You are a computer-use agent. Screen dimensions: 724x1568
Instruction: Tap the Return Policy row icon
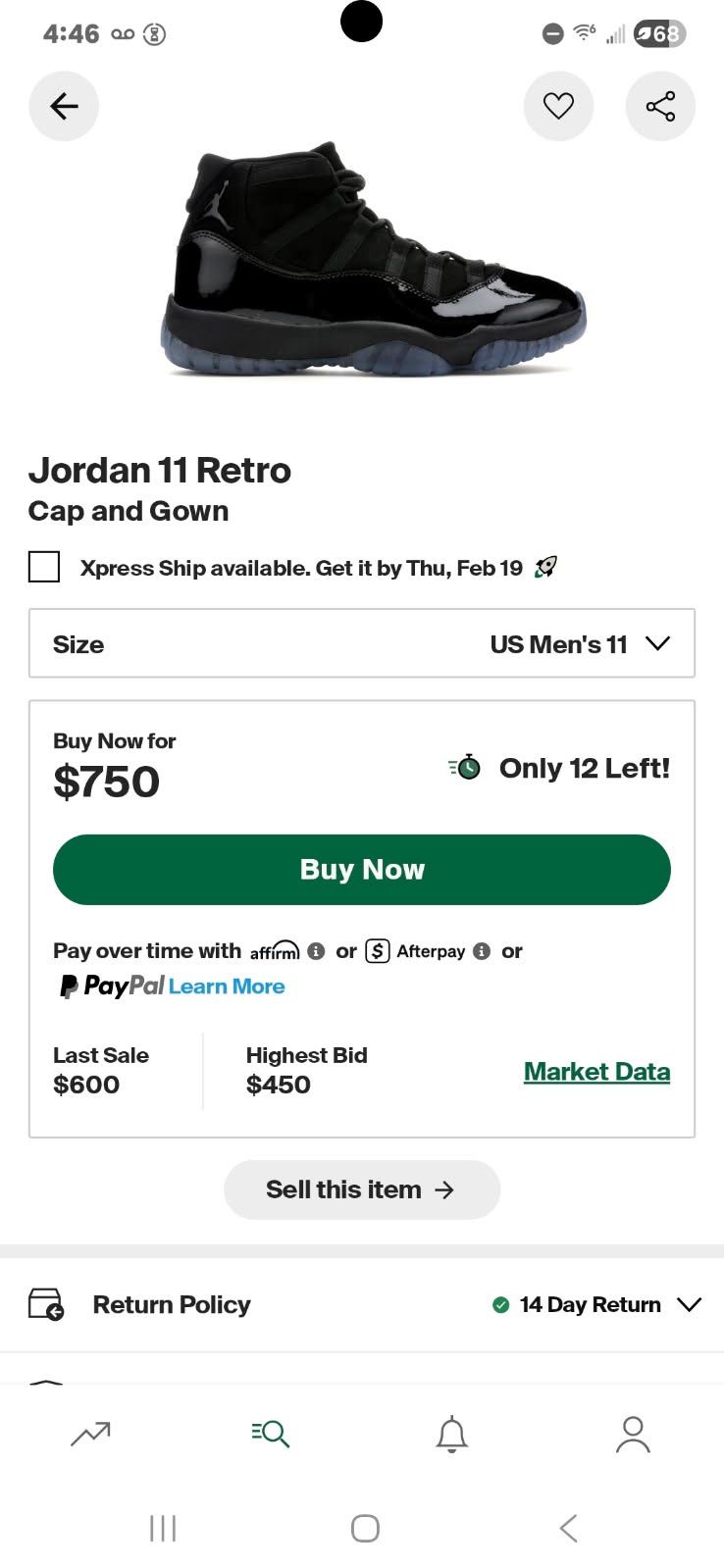[46, 1304]
